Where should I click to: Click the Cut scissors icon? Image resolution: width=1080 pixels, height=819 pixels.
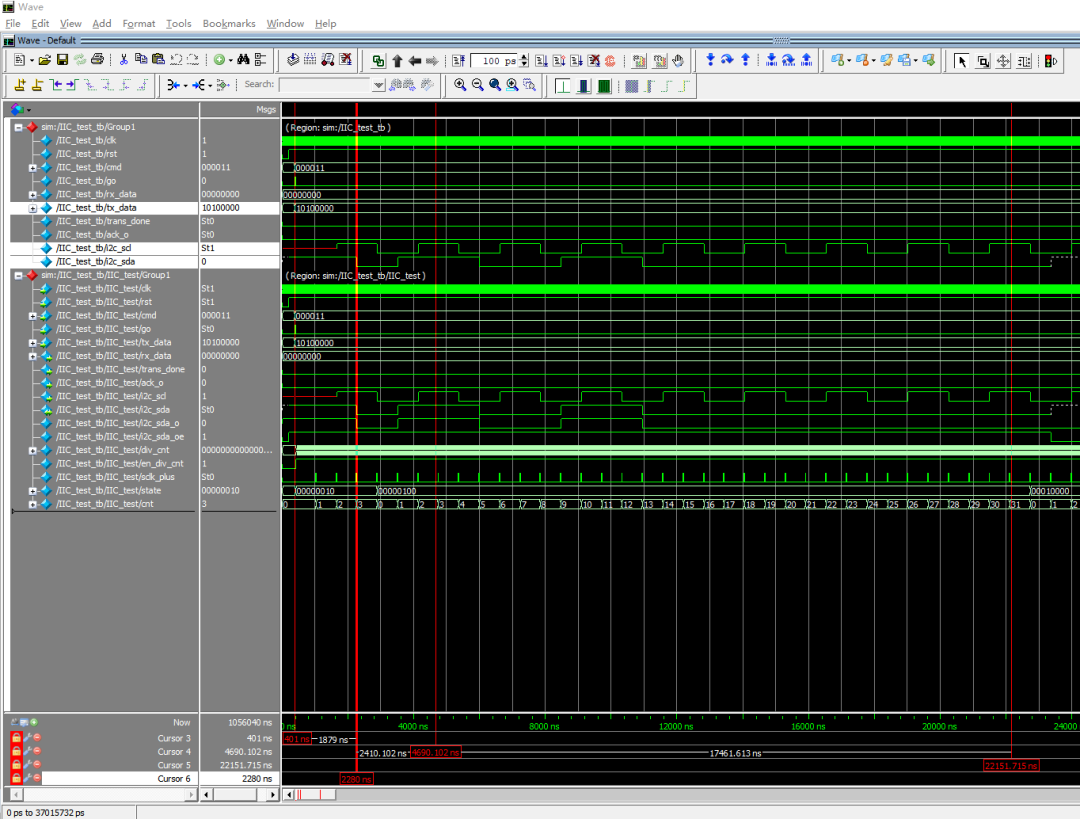tap(124, 60)
